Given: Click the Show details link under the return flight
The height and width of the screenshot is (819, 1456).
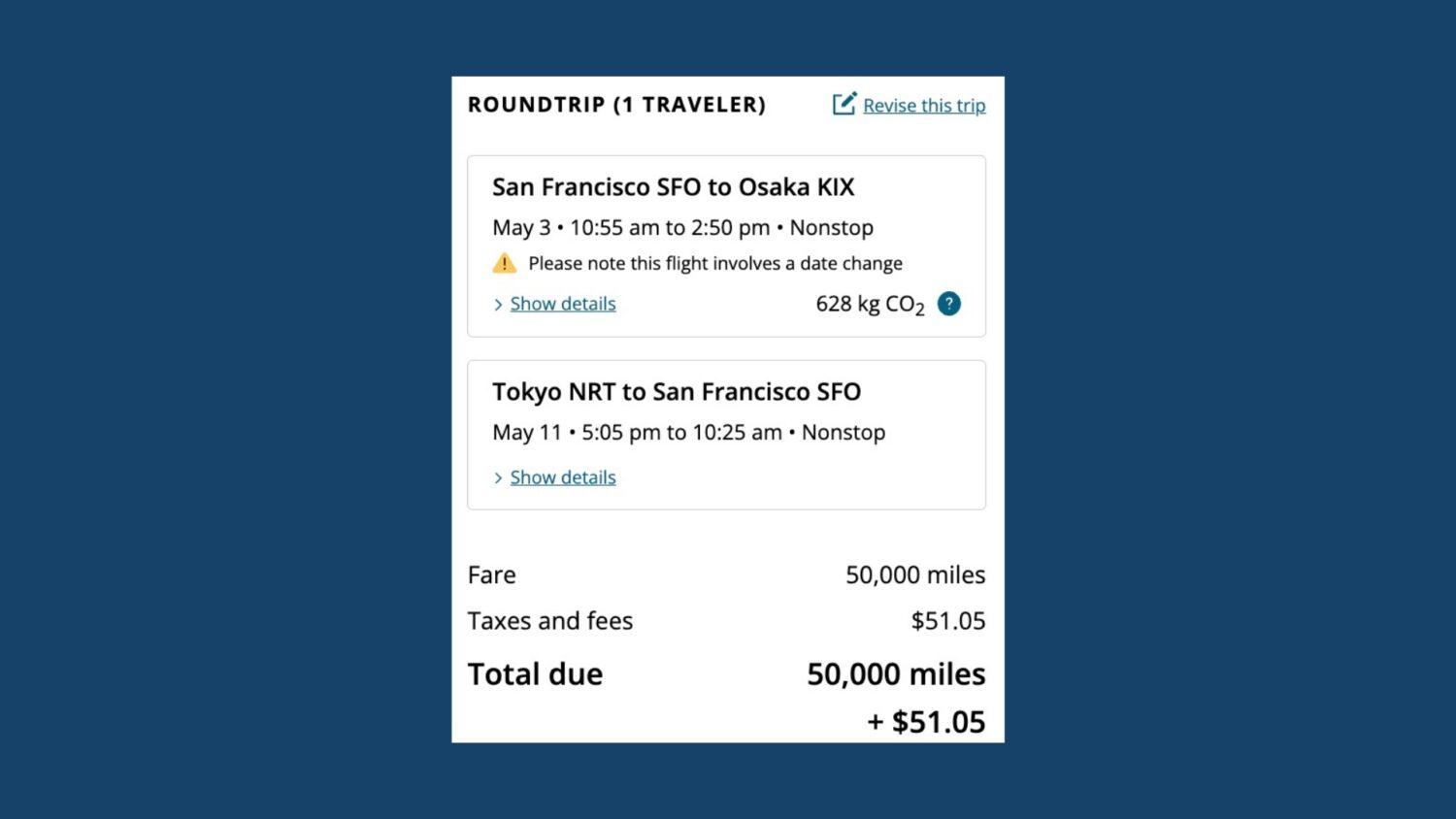Looking at the screenshot, I should 563,477.
